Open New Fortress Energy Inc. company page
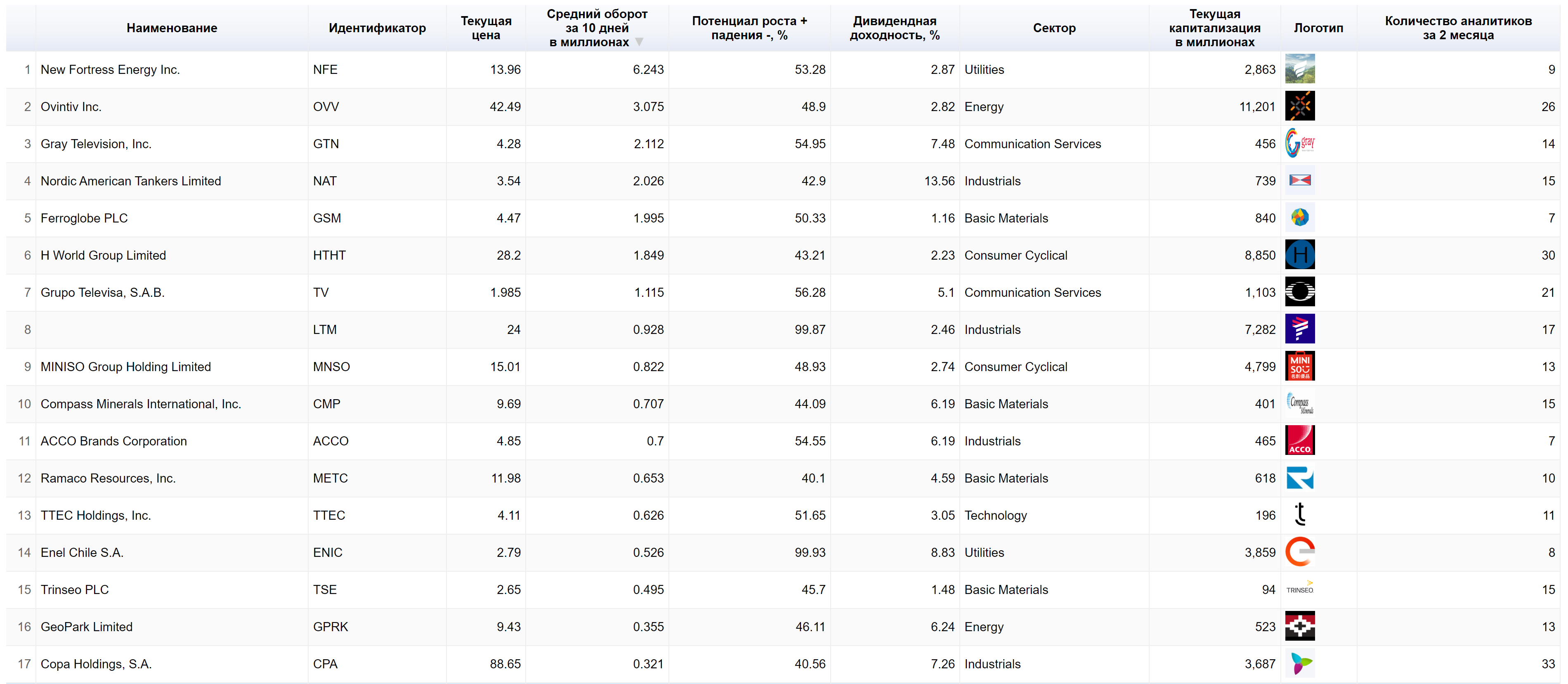Image resolution: width=1568 pixels, height=684 pixels. coord(110,69)
